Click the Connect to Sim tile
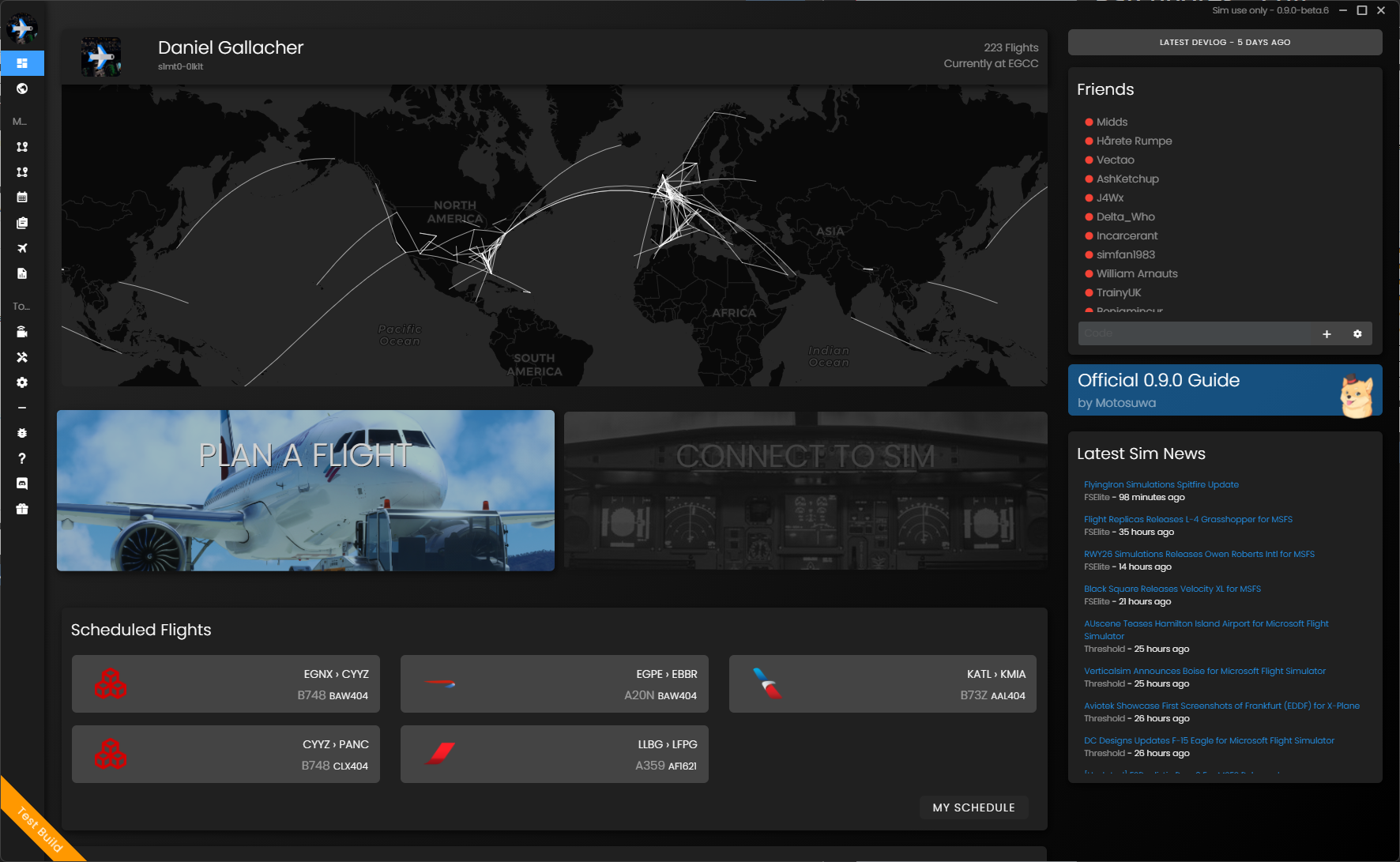Screen dimensions: 1400x862 pos(805,490)
